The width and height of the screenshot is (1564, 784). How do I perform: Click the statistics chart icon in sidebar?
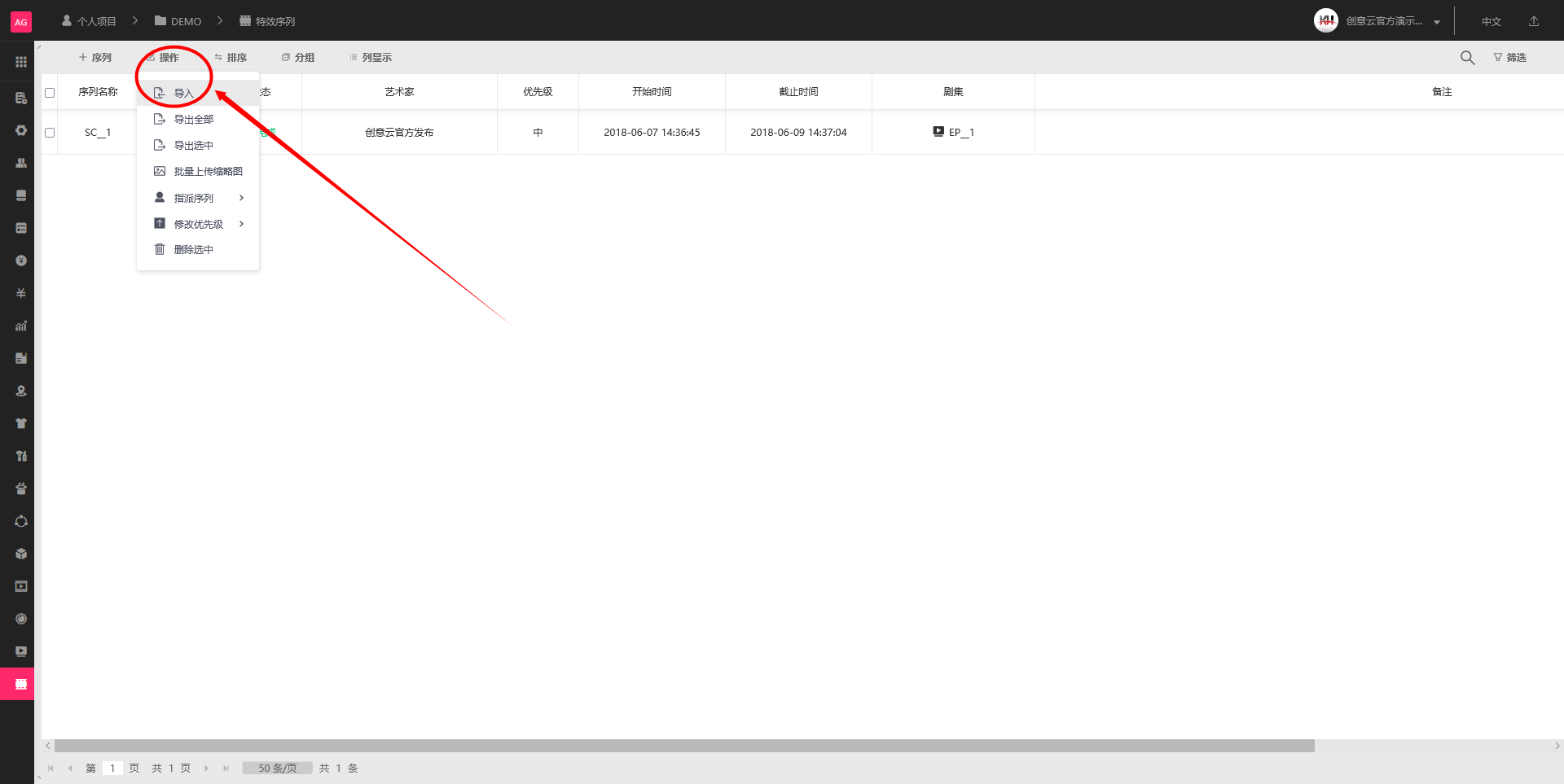[x=21, y=326]
